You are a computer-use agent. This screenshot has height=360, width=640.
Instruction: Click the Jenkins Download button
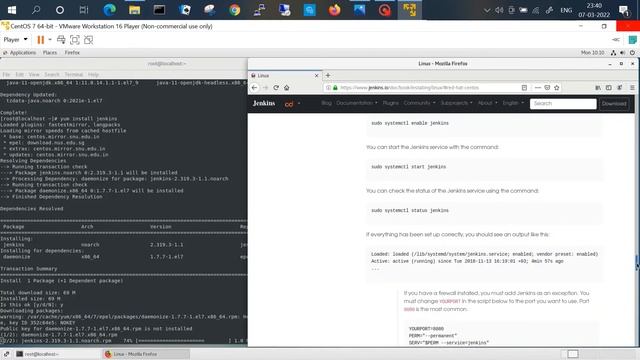click(x=614, y=104)
